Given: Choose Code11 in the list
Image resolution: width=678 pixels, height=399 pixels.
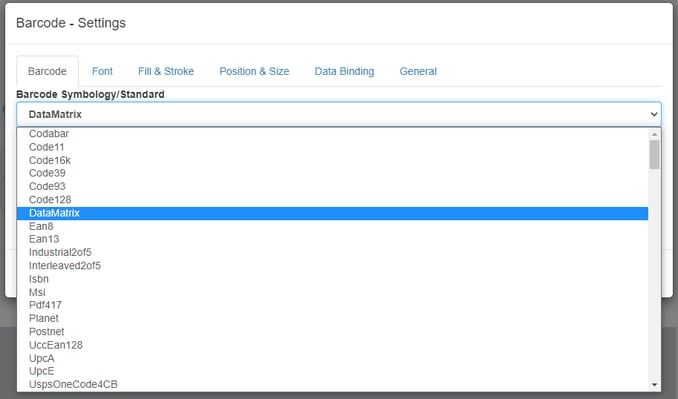Looking at the screenshot, I should pyautogui.click(x=332, y=147).
